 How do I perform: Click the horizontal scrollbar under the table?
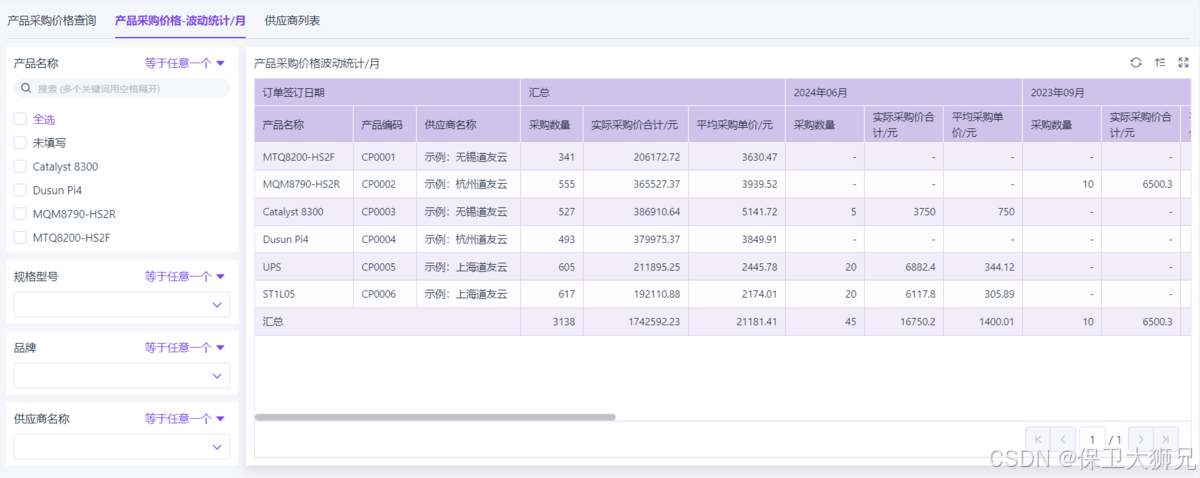click(435, 417)
